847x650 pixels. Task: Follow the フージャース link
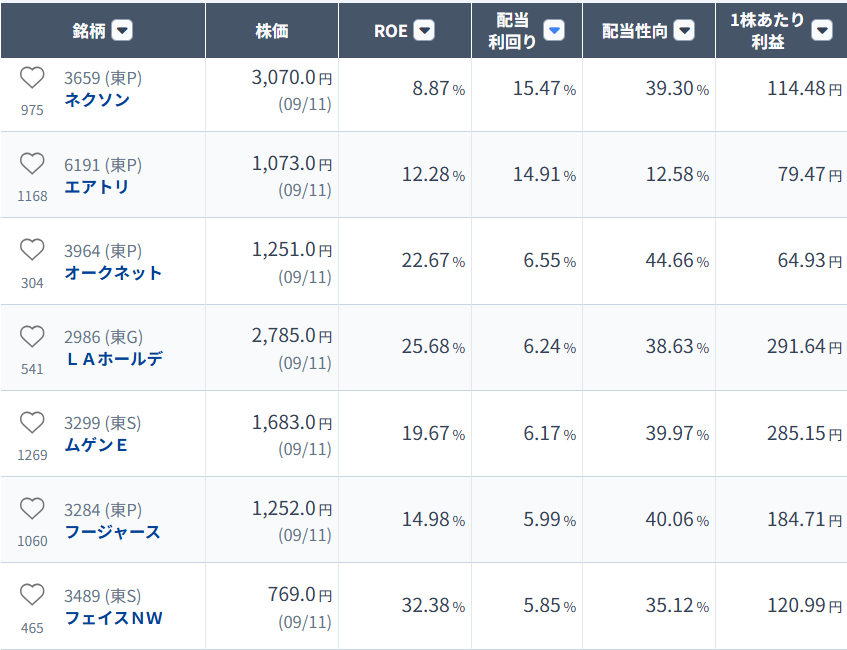pyautogui.click(x=112, y=532)
